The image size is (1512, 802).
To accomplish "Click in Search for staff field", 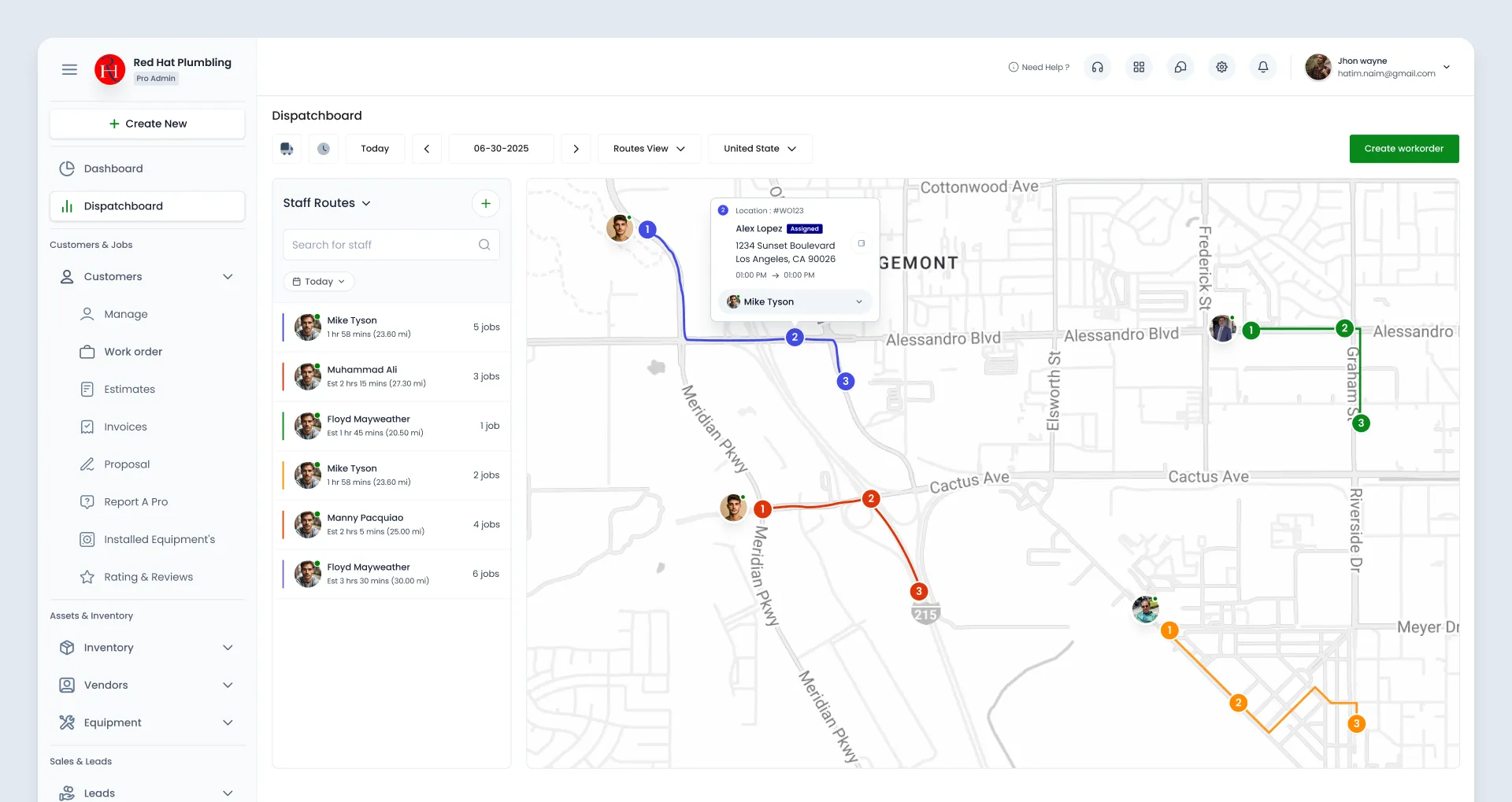I will point(391,245).
